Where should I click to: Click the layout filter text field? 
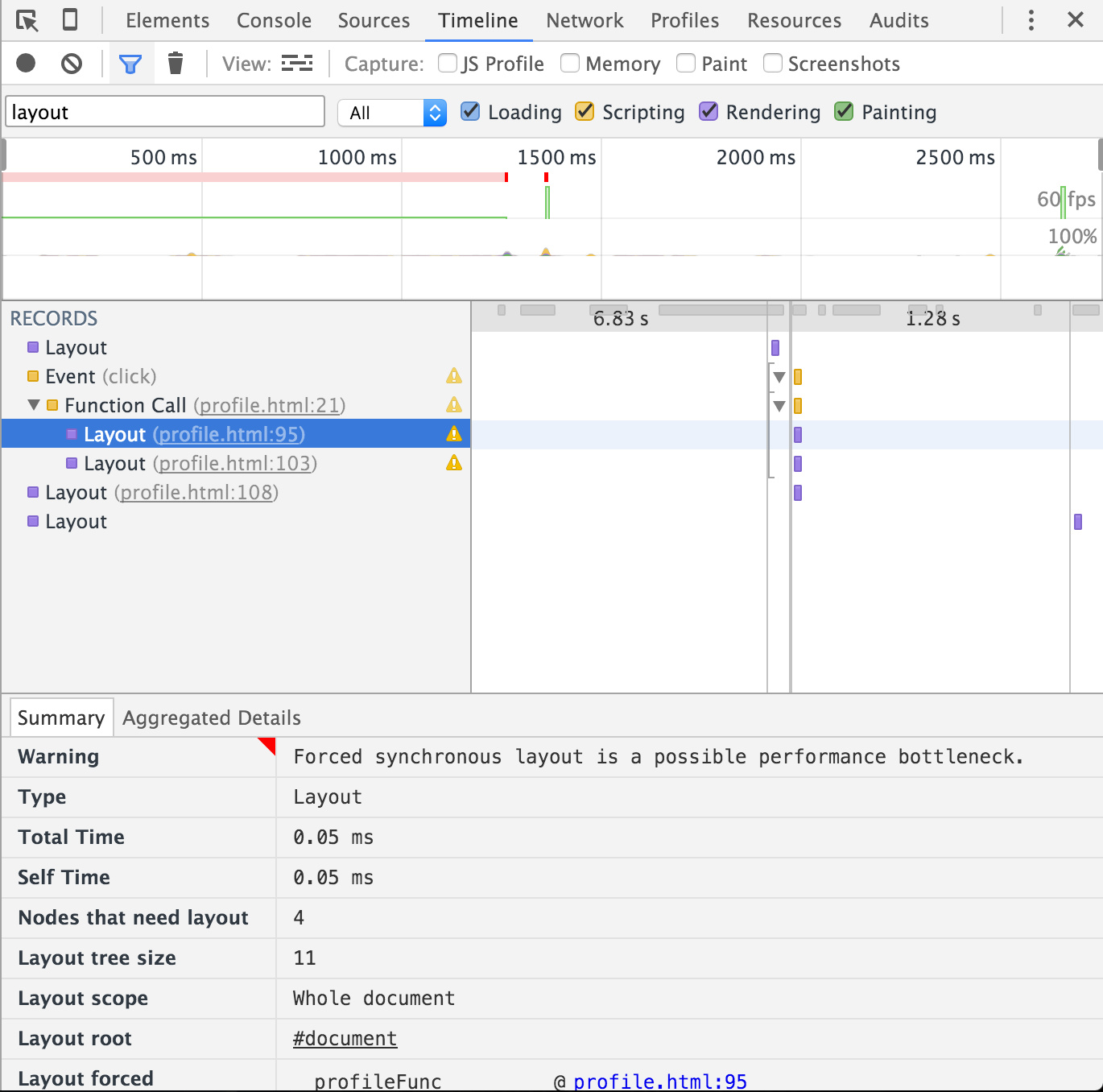pos(165,112)
